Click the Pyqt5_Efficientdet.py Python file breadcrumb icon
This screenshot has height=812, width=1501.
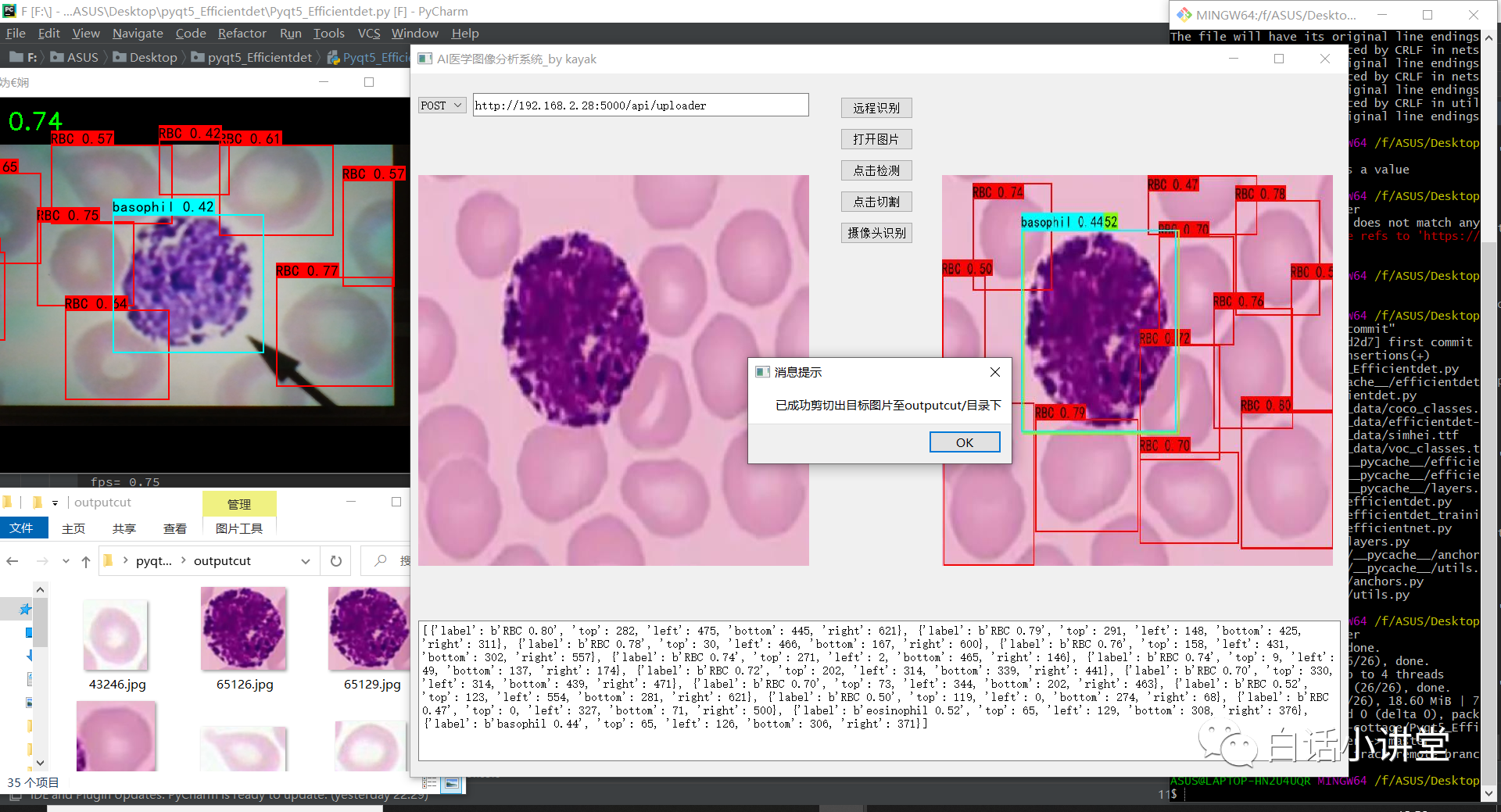coord(334,57)
